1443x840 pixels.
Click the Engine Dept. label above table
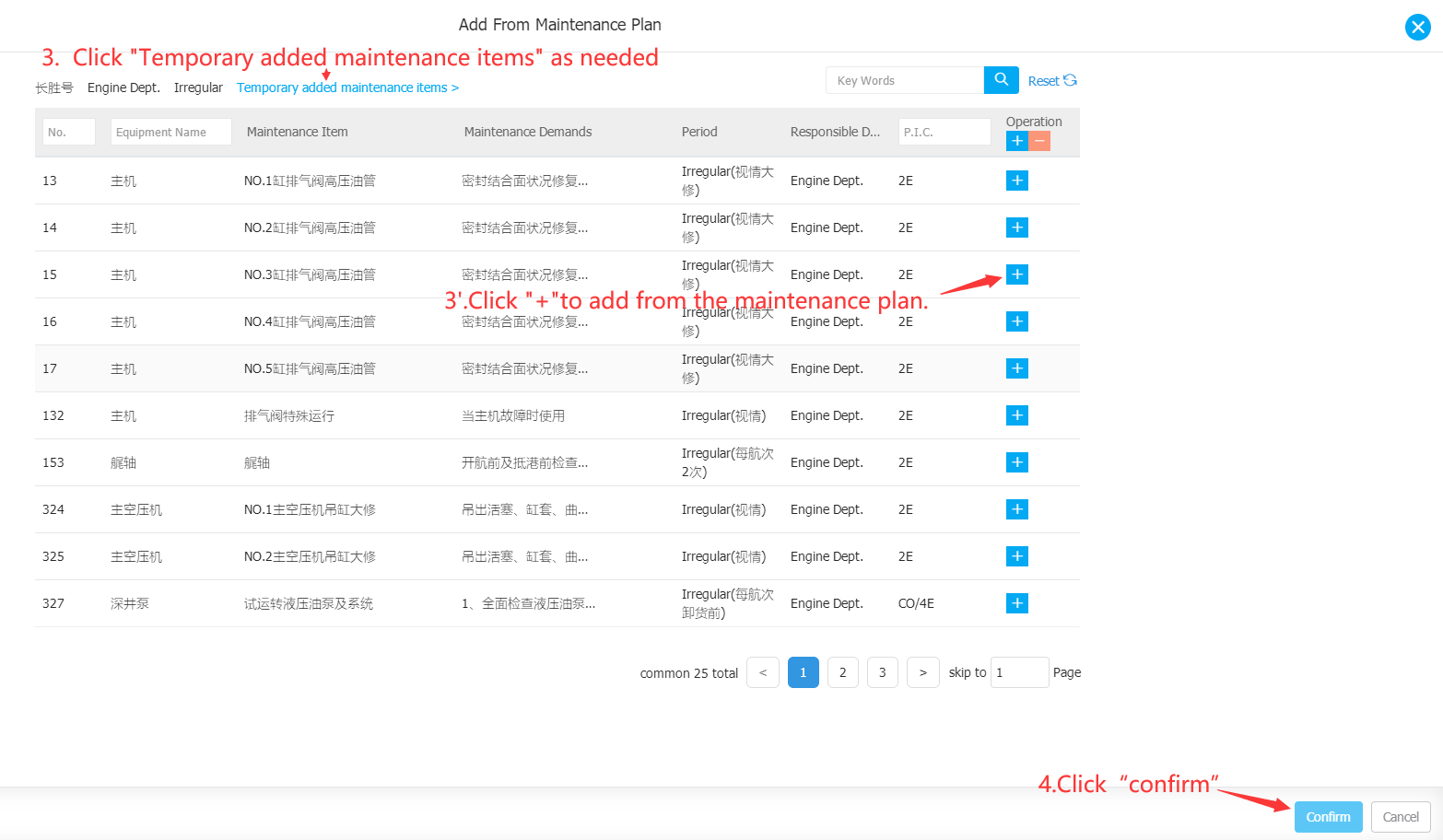(x=123, y=87)
